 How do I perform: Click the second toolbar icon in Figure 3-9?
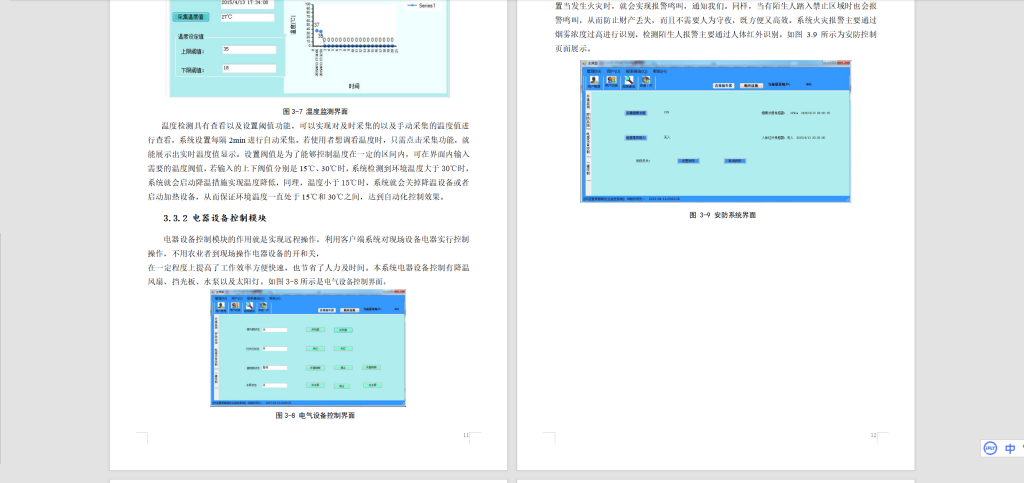[x=611, y=82]
